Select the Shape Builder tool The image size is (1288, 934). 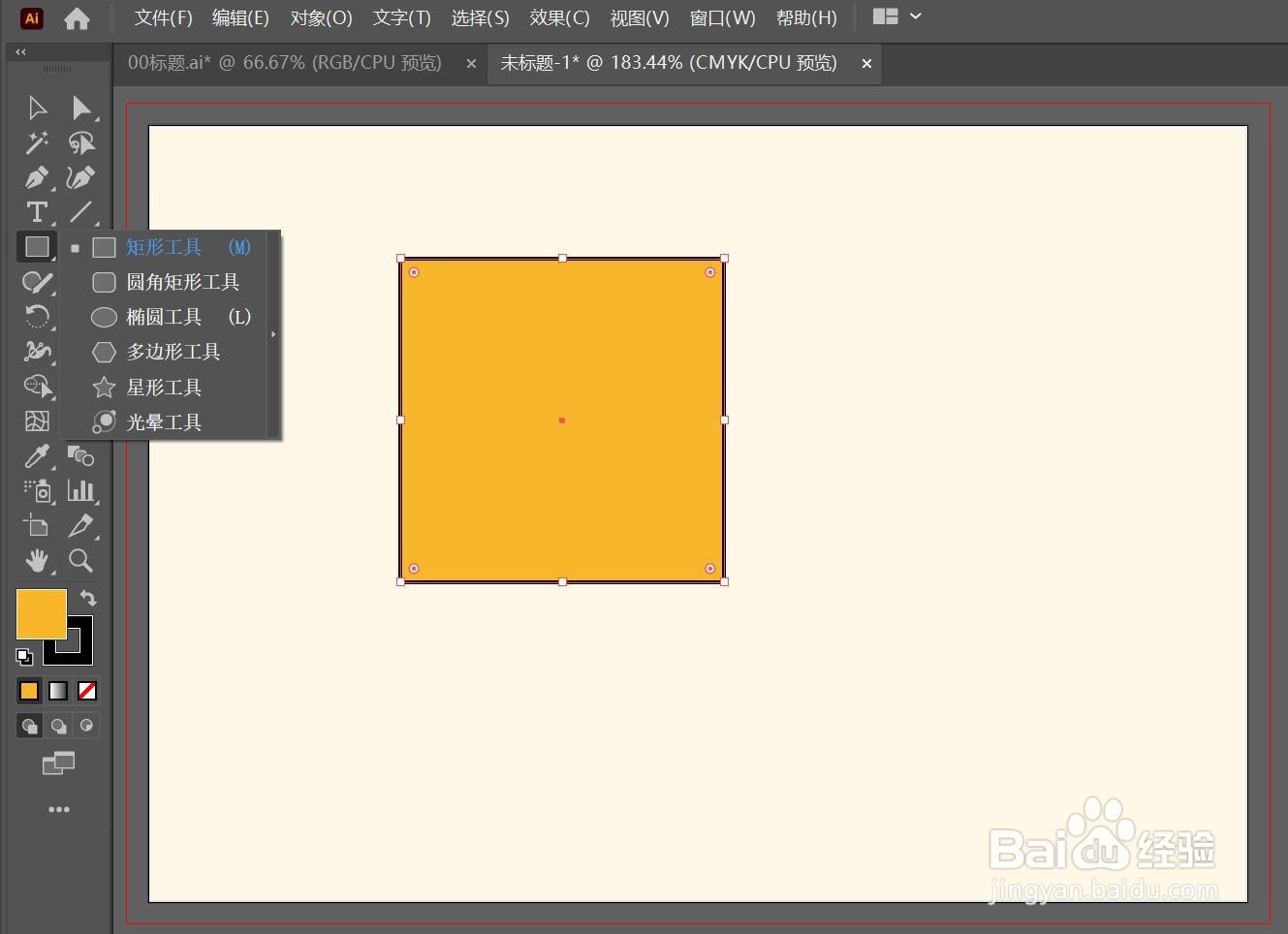pyautogui.click(x=37, y=387)
